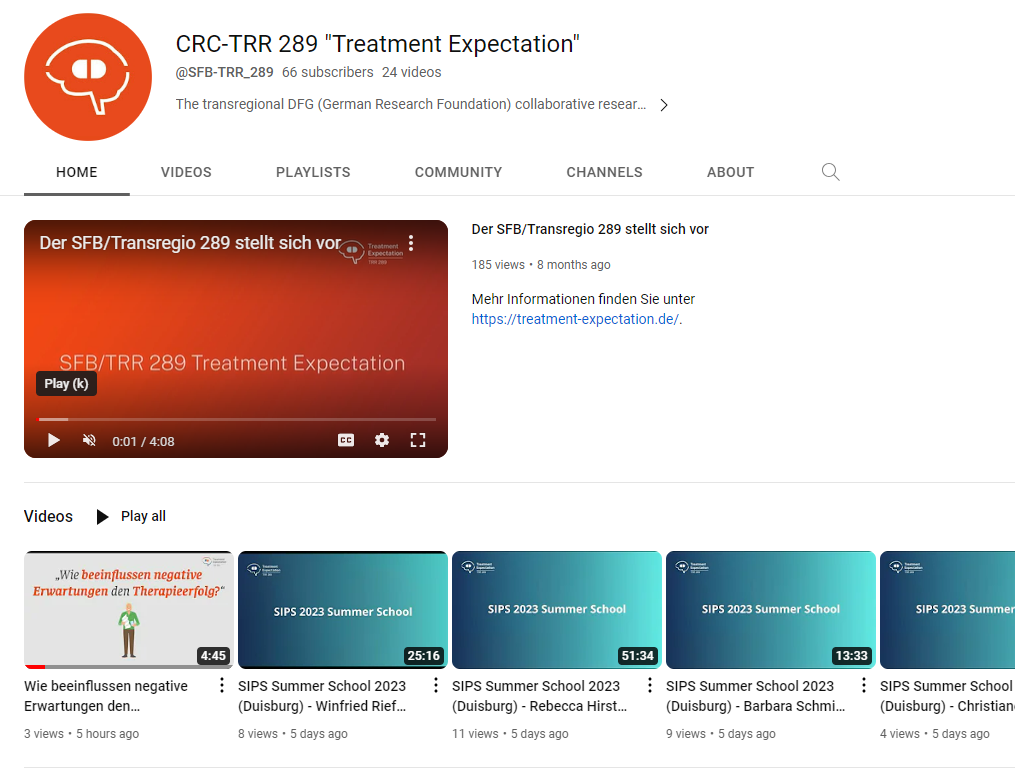Open the 51:34 SIPS Summer School thumbnail
This screenshot has height=777, width=1015.
[x=556, y=609]
